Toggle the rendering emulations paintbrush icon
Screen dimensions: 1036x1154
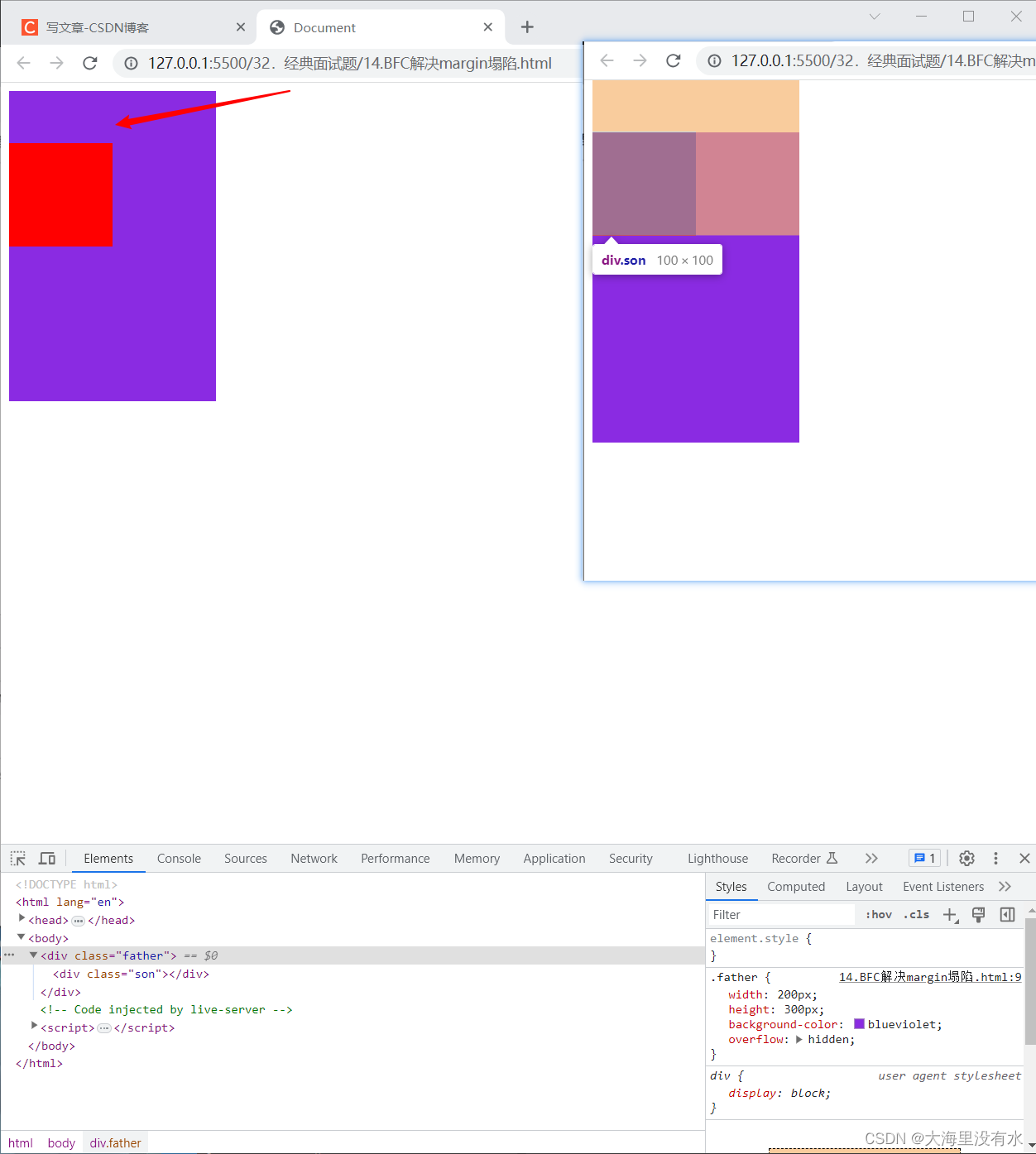[978, 915]
